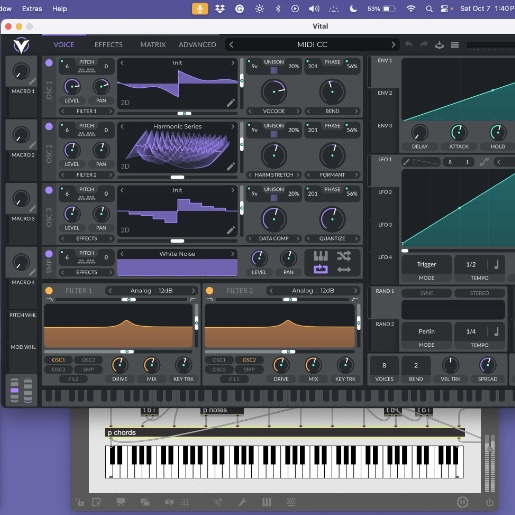Click the OSC 1 wavetable frame position slider

click(184, 114)
